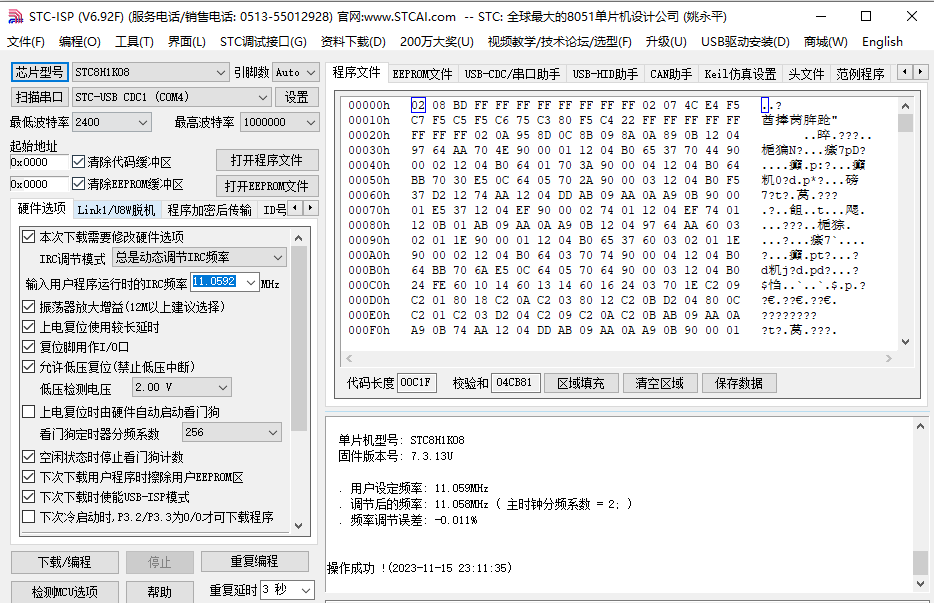Toggle 下次下载时使能USB-ISP模式
The image size is (934, 603).
[x=28, y=496]
